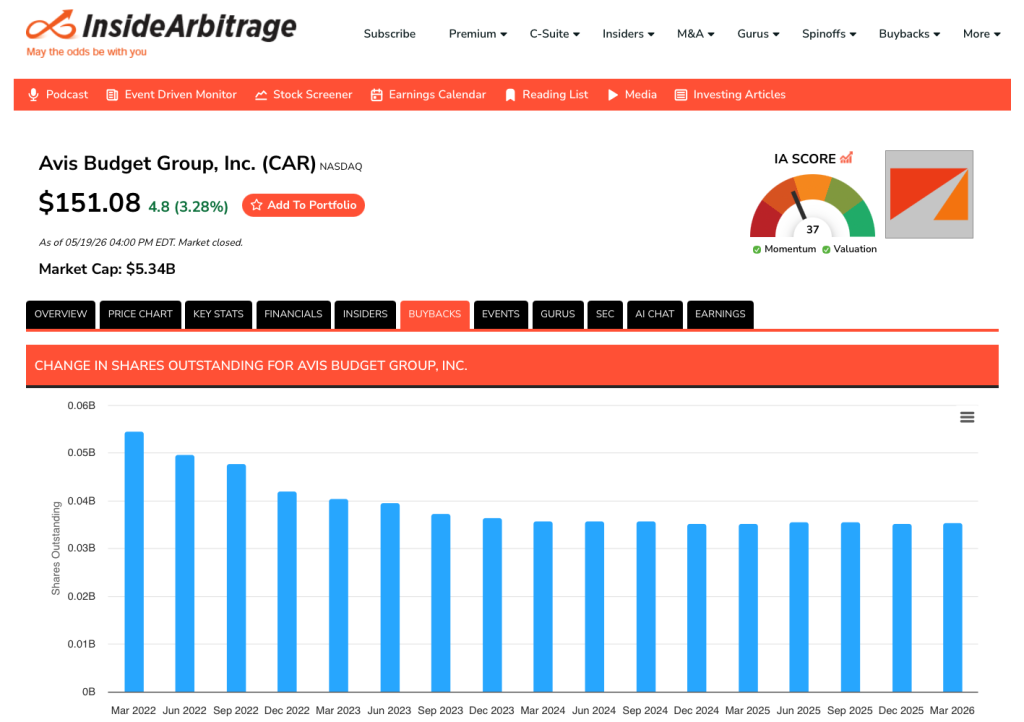
Task: Click the Subscribe link
Action: (389, 34)
